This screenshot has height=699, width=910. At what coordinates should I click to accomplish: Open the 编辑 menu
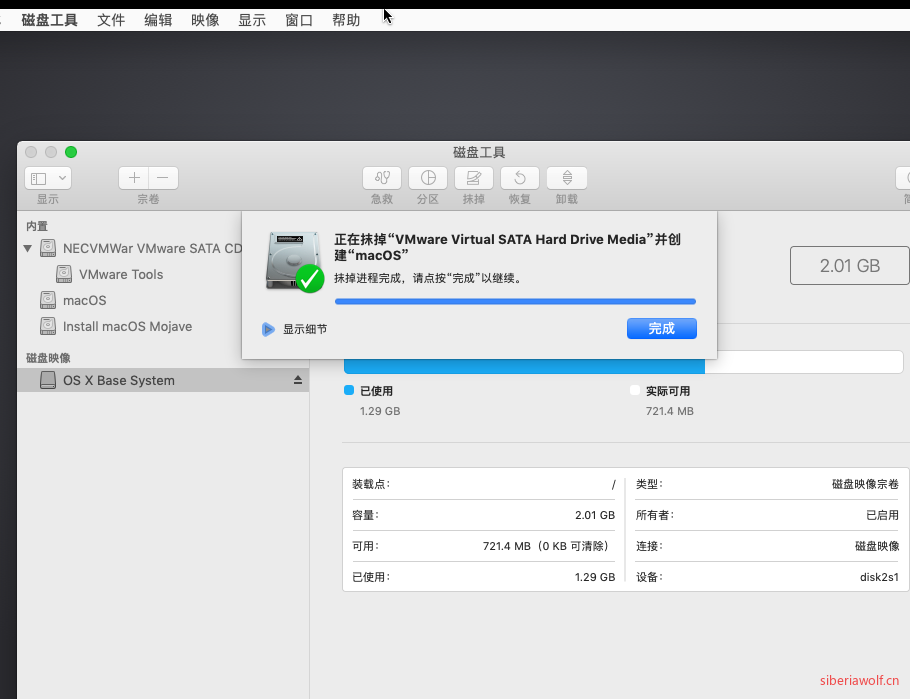point(158,20)
